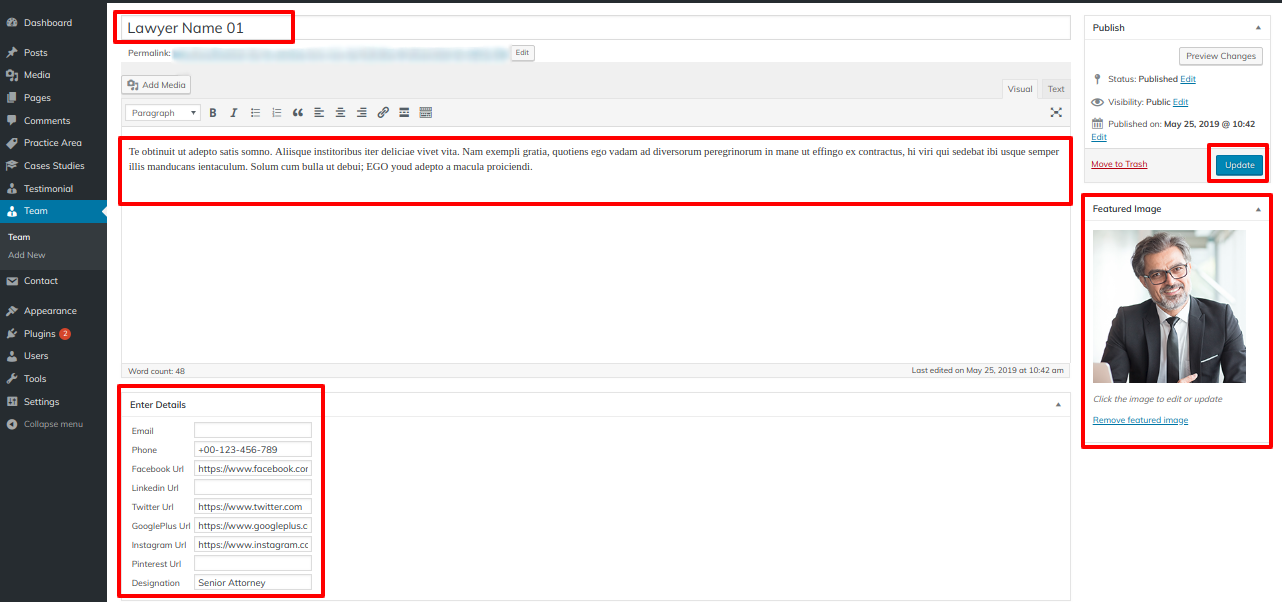Toggle bold formatting in editor toolbar

coord(213,113)
